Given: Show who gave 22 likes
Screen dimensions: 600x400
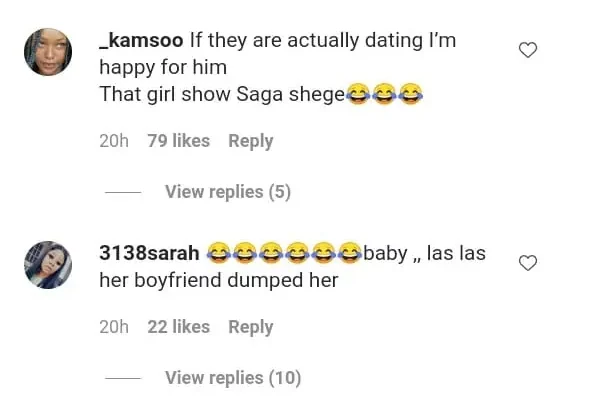Looking at the screenshot, I should coord(178,326).
